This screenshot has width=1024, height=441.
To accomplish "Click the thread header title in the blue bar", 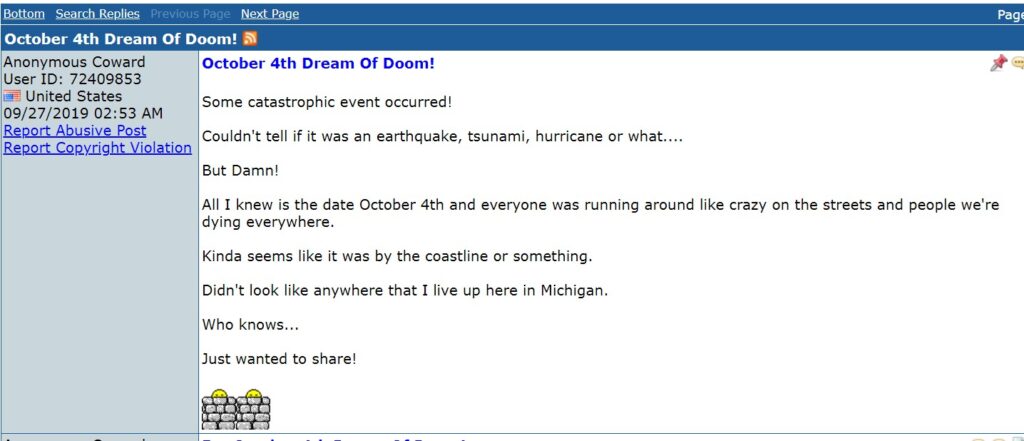I will [121, 39].
